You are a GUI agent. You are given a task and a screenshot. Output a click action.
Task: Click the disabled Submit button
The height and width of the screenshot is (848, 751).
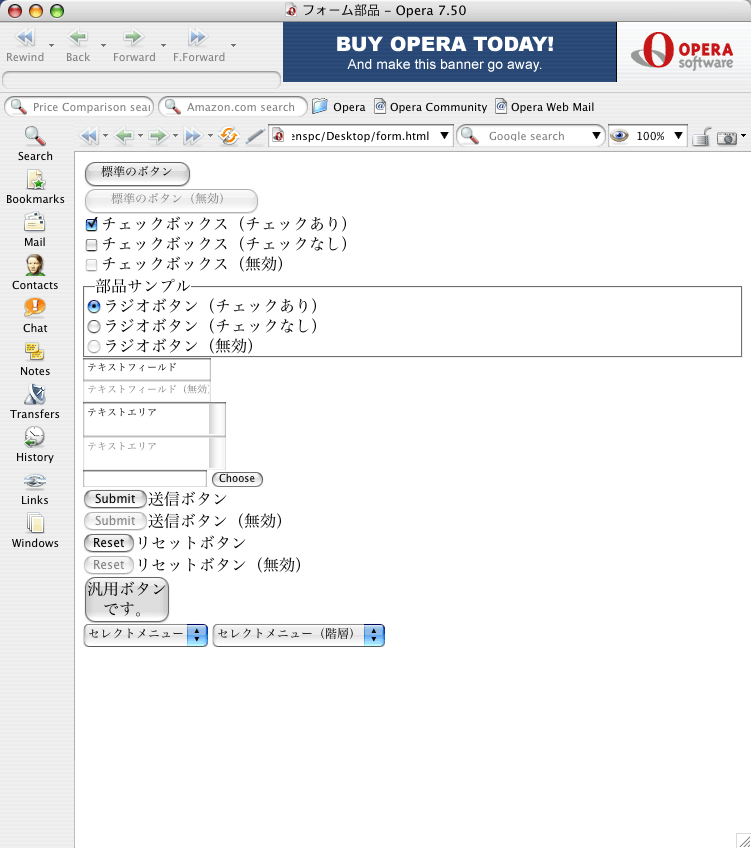(115, 521)
